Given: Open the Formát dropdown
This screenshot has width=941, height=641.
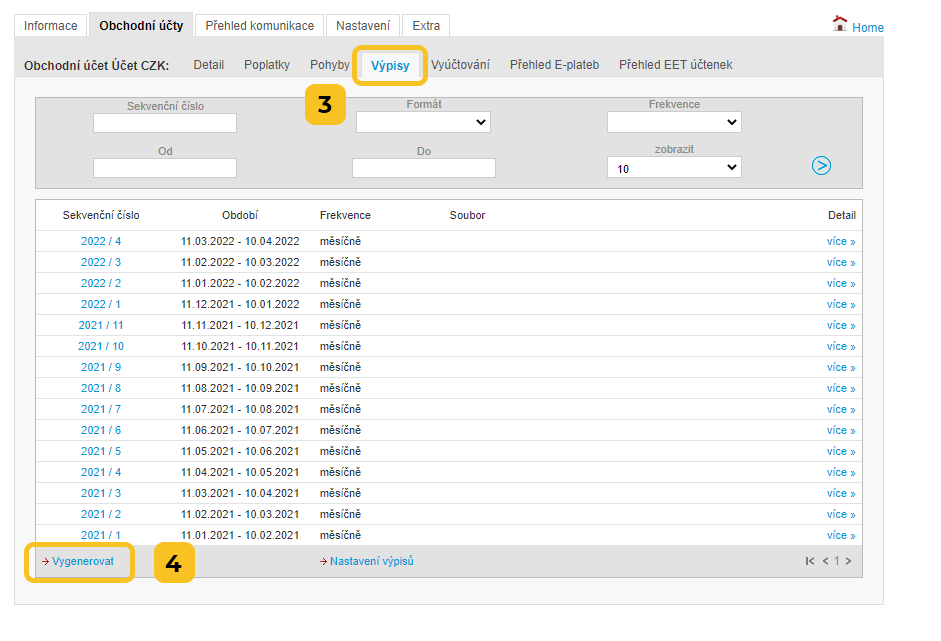Looking at the screenshot, I should [423, 122].
